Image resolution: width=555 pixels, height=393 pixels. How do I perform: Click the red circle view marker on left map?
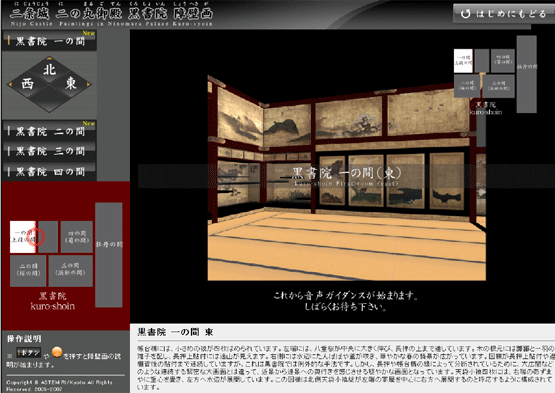coord(36,237)
